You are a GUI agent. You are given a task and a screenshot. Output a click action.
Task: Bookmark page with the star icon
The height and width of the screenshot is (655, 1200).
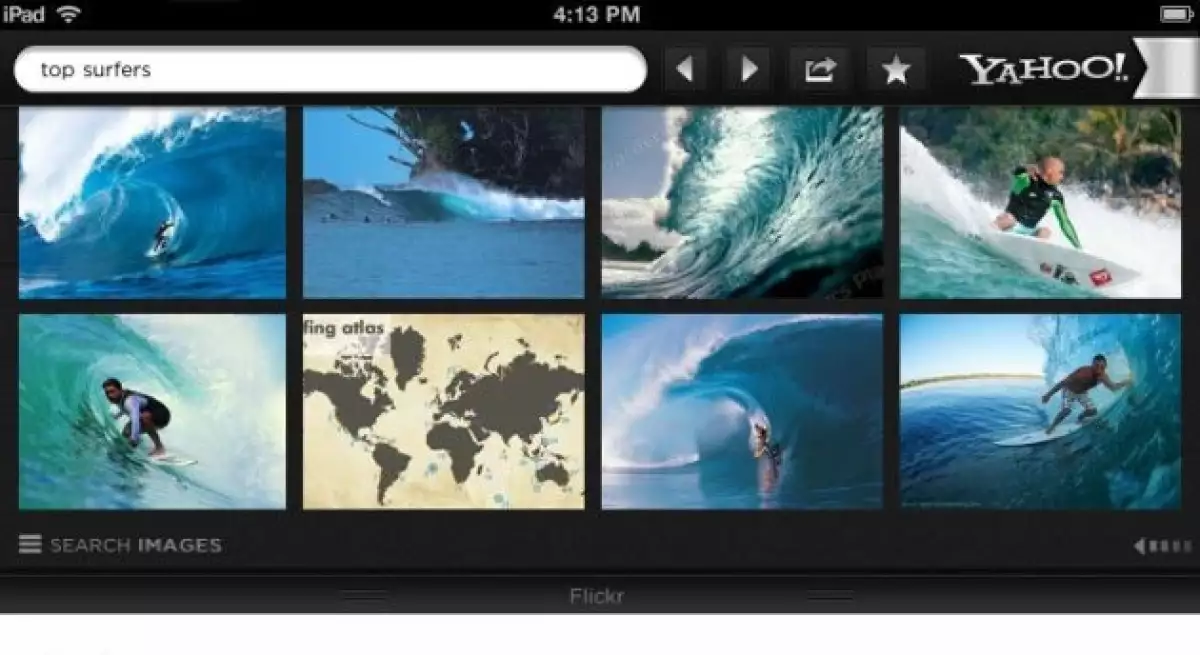895,69
